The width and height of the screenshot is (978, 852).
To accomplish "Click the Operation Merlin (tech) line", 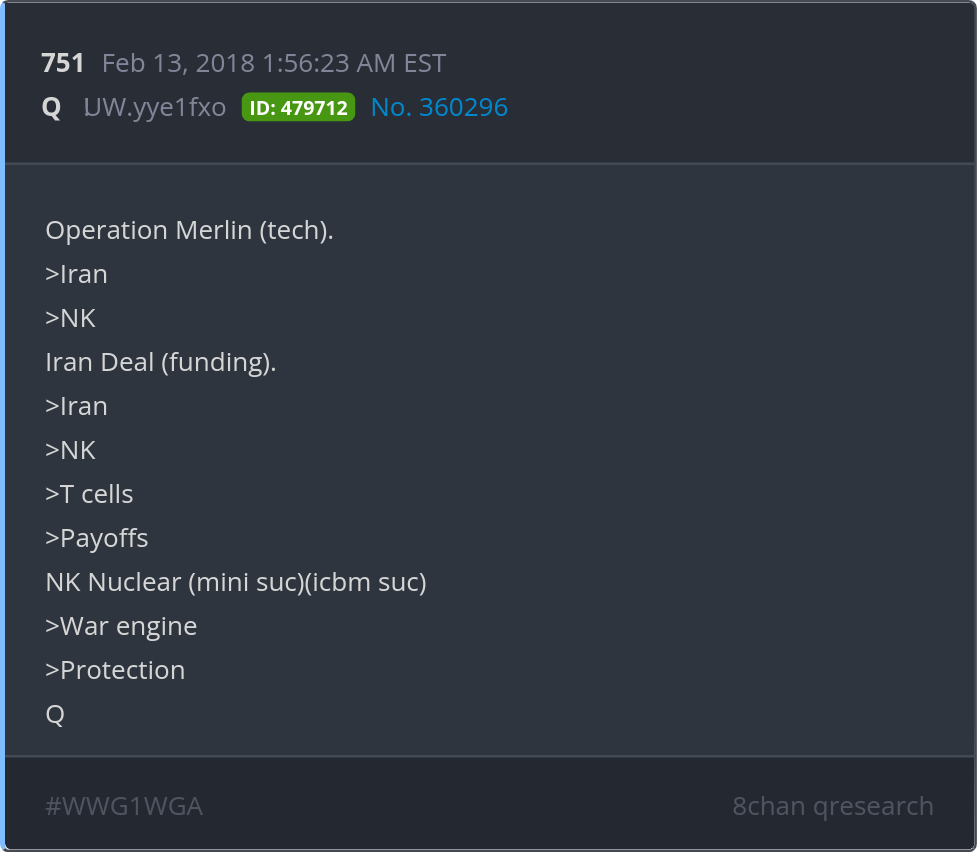I will [189, 230].
